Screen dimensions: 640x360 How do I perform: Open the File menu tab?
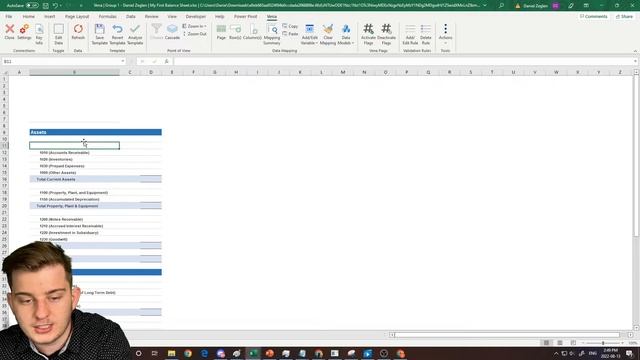[x=9, y=16]
